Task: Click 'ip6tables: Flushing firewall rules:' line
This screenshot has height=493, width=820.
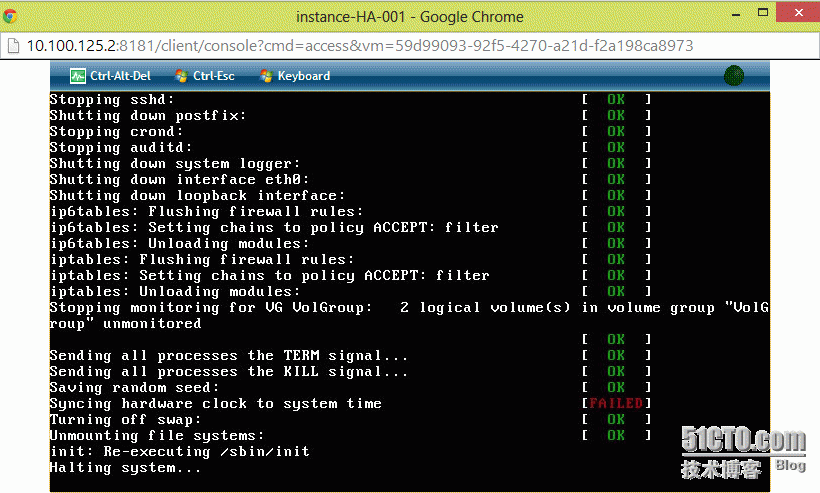Action: point(206,212)
